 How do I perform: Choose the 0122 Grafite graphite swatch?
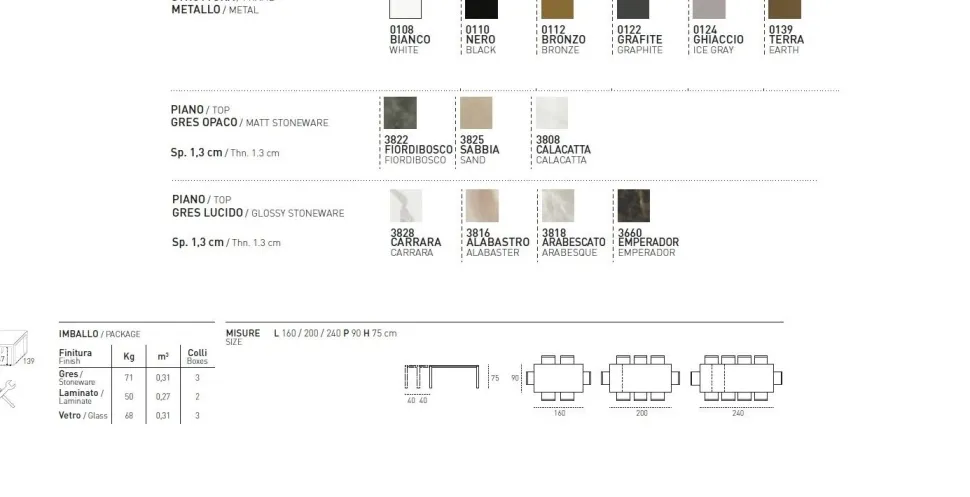click(633, 9)
